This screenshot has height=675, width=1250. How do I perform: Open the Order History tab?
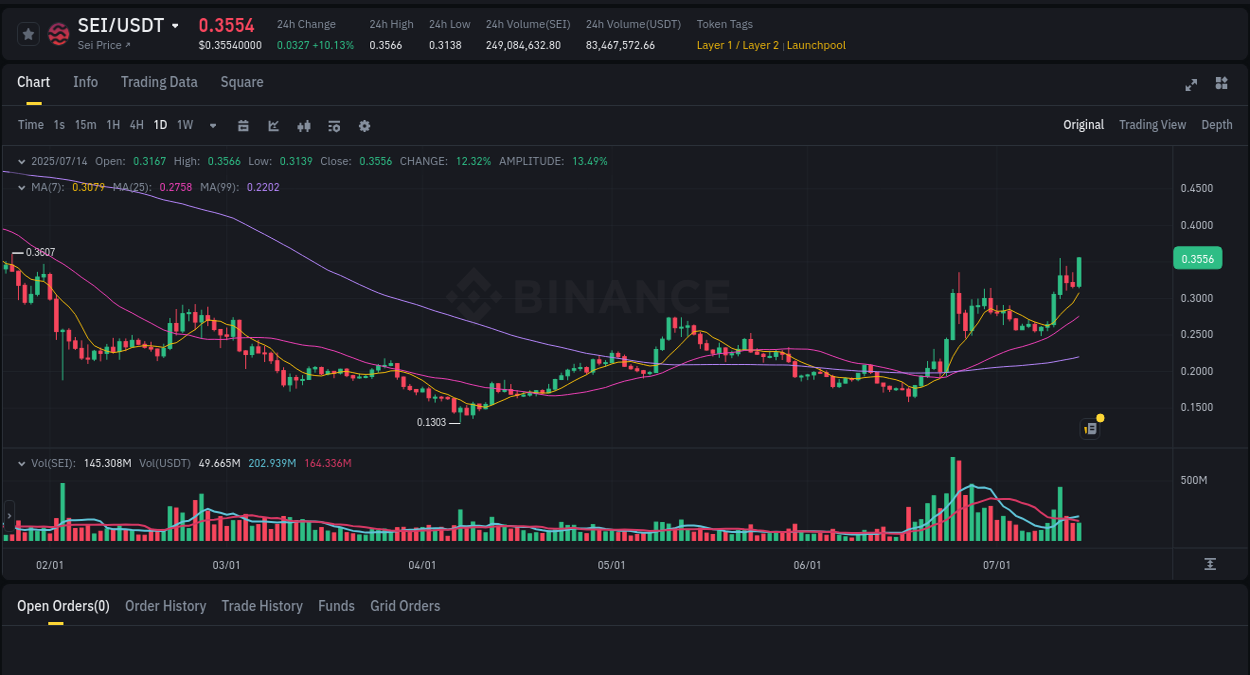[165, 606]
